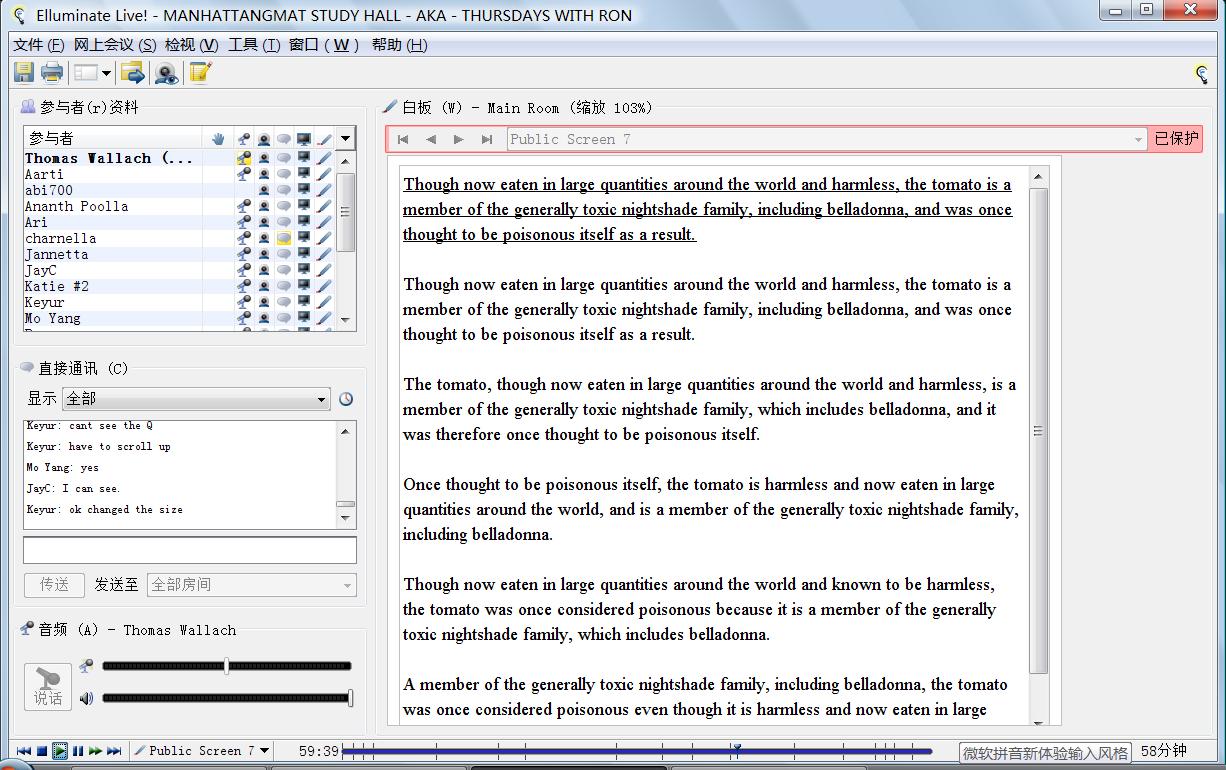
Task: Toggle Keyur's webcam permission icon
Action: [264, 302]
